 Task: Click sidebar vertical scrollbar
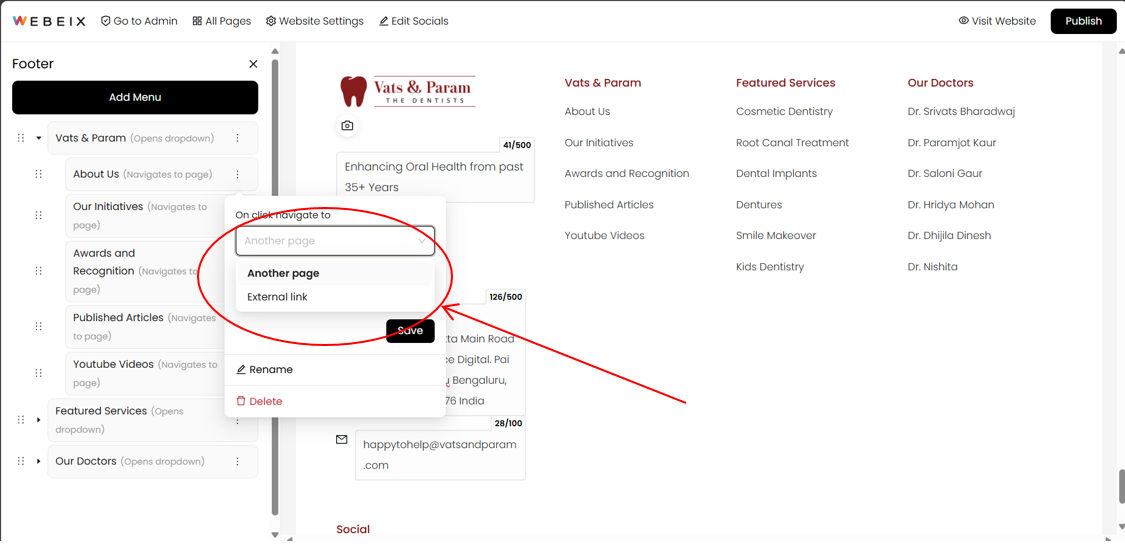click(x=274, y=287)
